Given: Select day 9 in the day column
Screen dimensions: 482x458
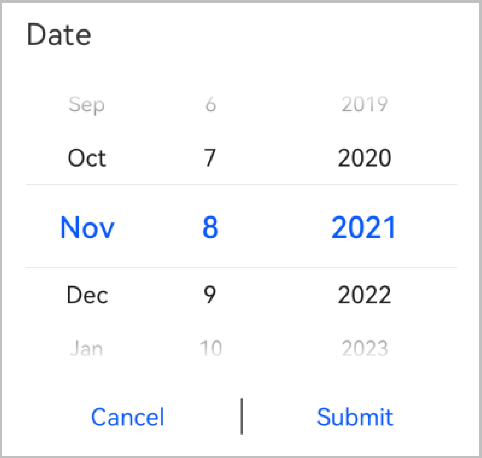Looking at the screenshot, I should 210,295.
